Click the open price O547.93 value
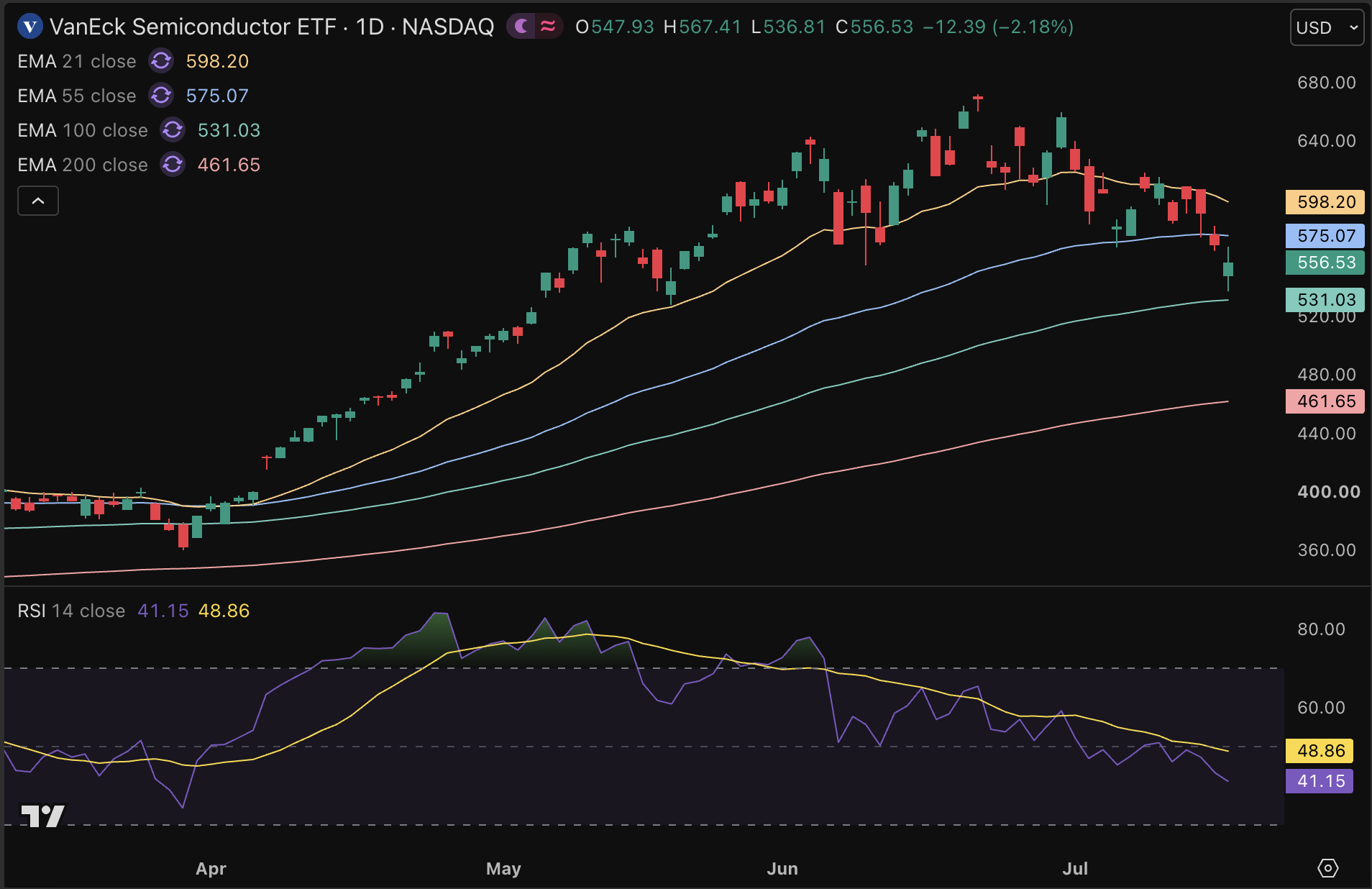The width and height of the screenshot is (1372, 889). point(615,27)
